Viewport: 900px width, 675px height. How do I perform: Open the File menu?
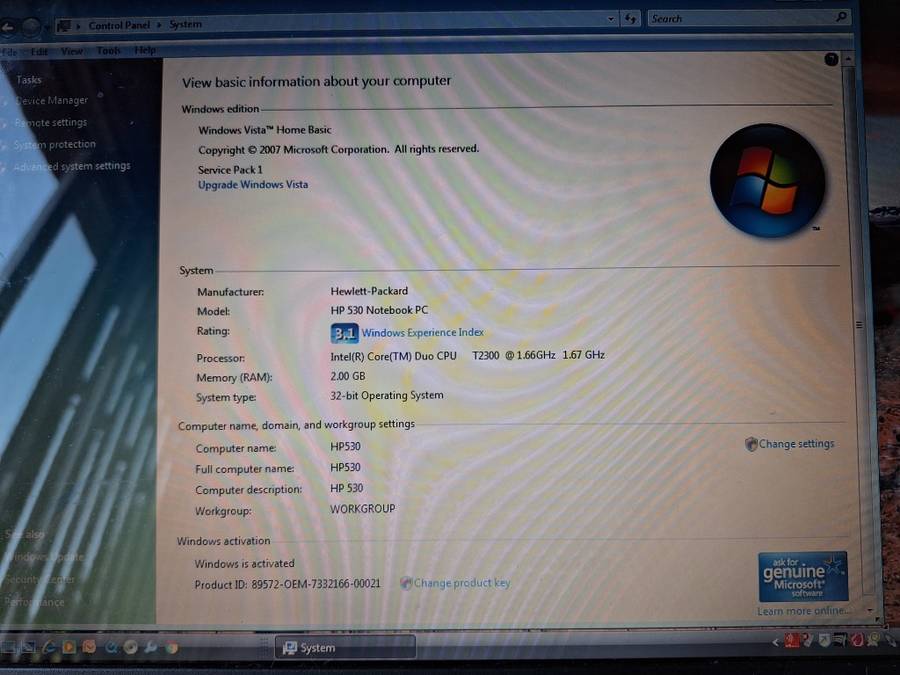pos(9,51)
